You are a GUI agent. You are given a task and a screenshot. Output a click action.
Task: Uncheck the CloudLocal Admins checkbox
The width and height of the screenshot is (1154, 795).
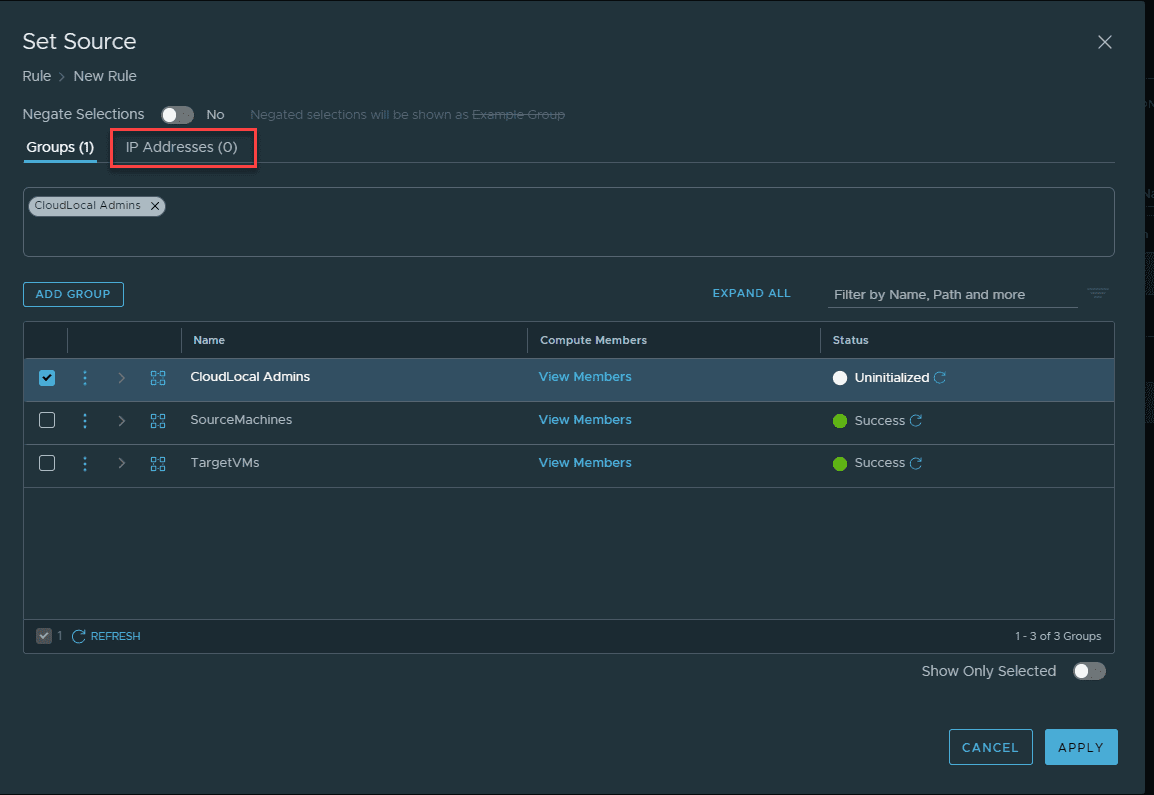tap(47, 378)
